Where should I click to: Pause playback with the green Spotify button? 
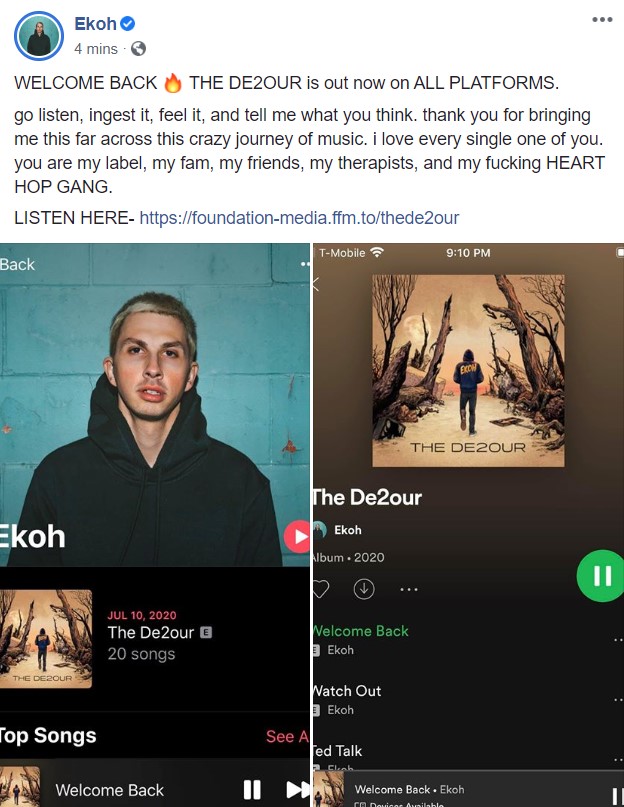pos(600,575)
